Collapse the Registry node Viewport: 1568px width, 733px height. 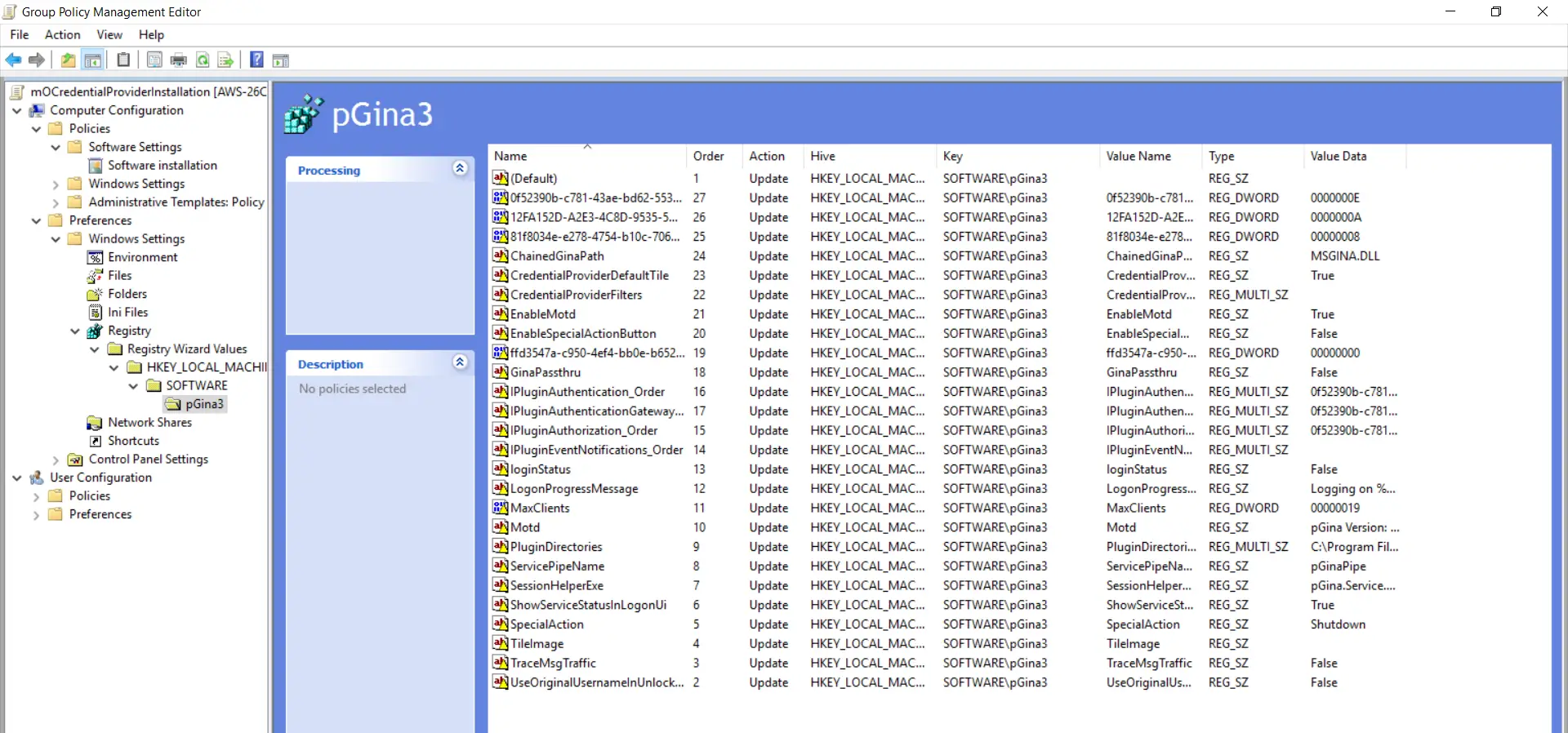pyautogui.click(x=75, y=331)
